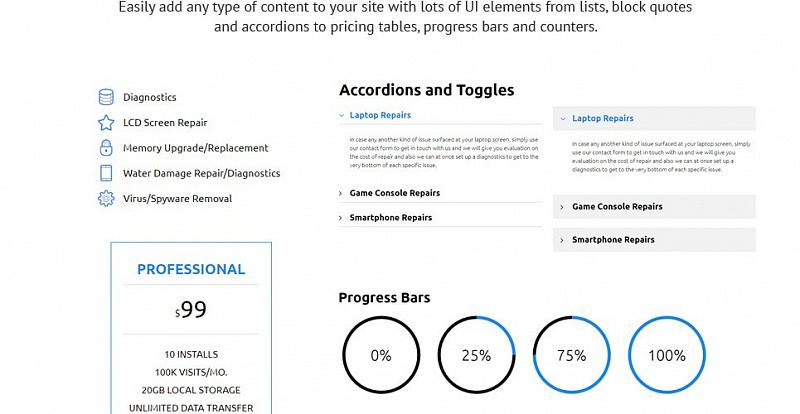This screenshot has width=800, height=414.
Task: Collapse the gray-boxed Laptop Repairs toggle
Action: [654, 118]
